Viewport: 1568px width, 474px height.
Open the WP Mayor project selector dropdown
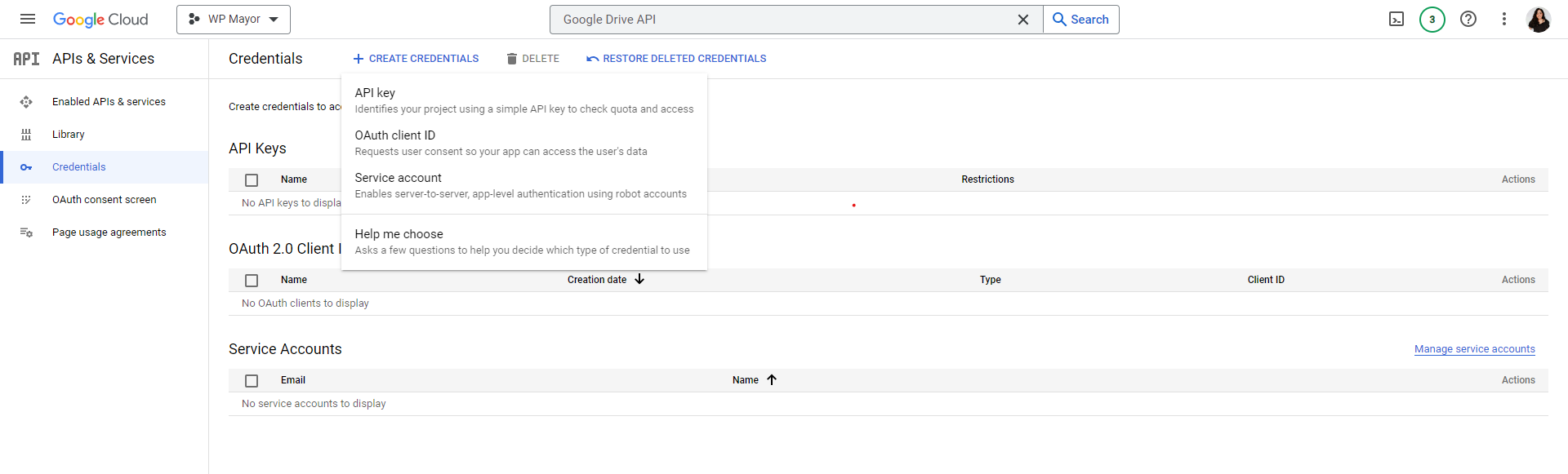234,19
